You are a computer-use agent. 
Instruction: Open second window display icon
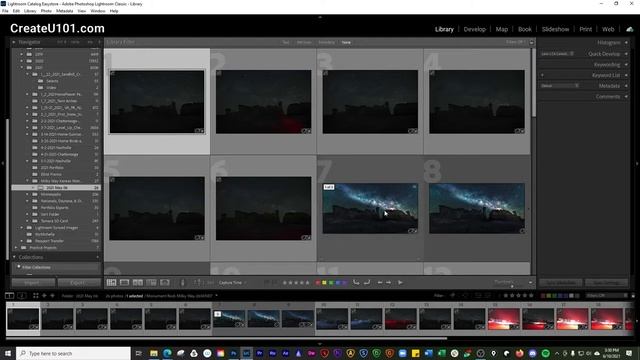point(22,296)
